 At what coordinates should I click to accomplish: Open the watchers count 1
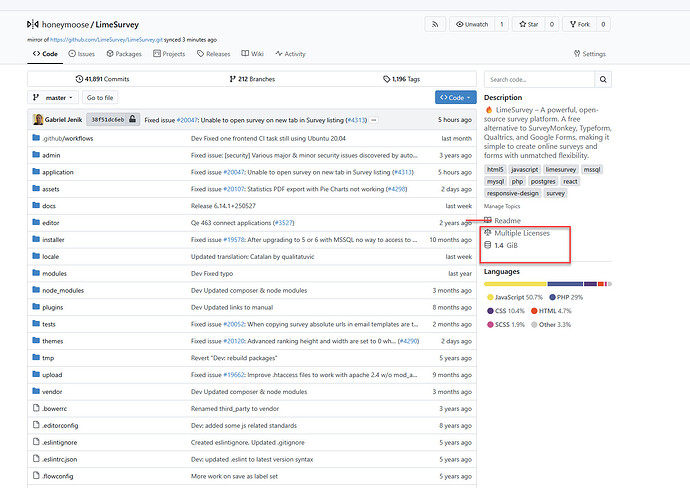(502, 25)
